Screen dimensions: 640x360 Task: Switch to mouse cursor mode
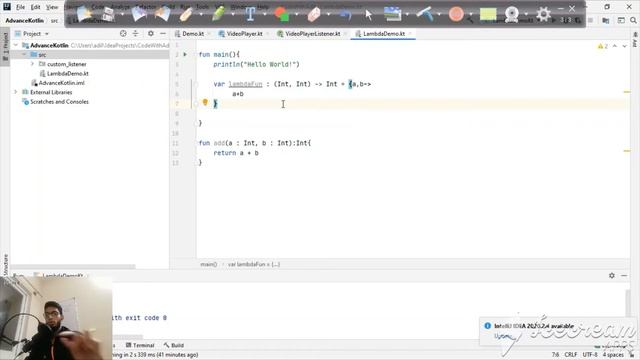(369, 15)
